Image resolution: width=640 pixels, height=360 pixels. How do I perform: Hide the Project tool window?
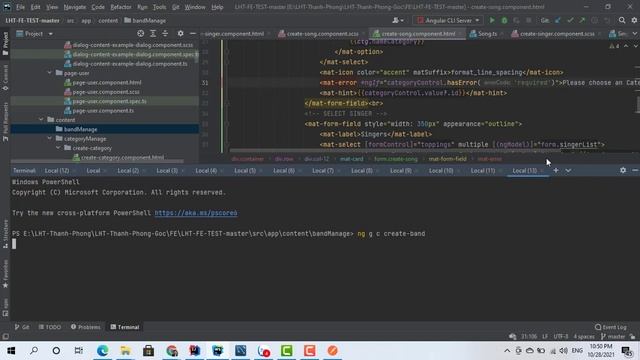click(x=193, y=33)
